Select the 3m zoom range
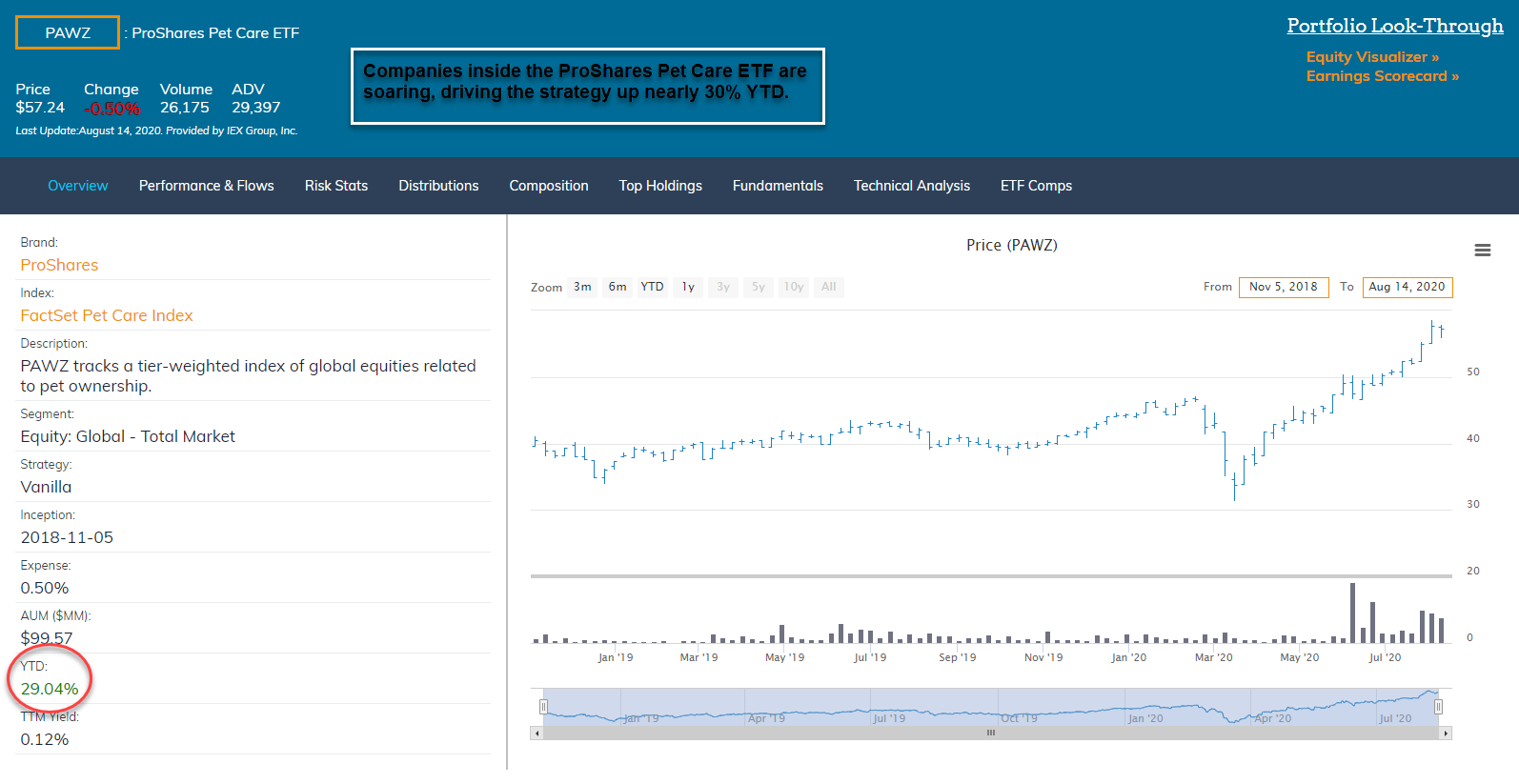1519x784 pixels. click(x=582, y=287)
